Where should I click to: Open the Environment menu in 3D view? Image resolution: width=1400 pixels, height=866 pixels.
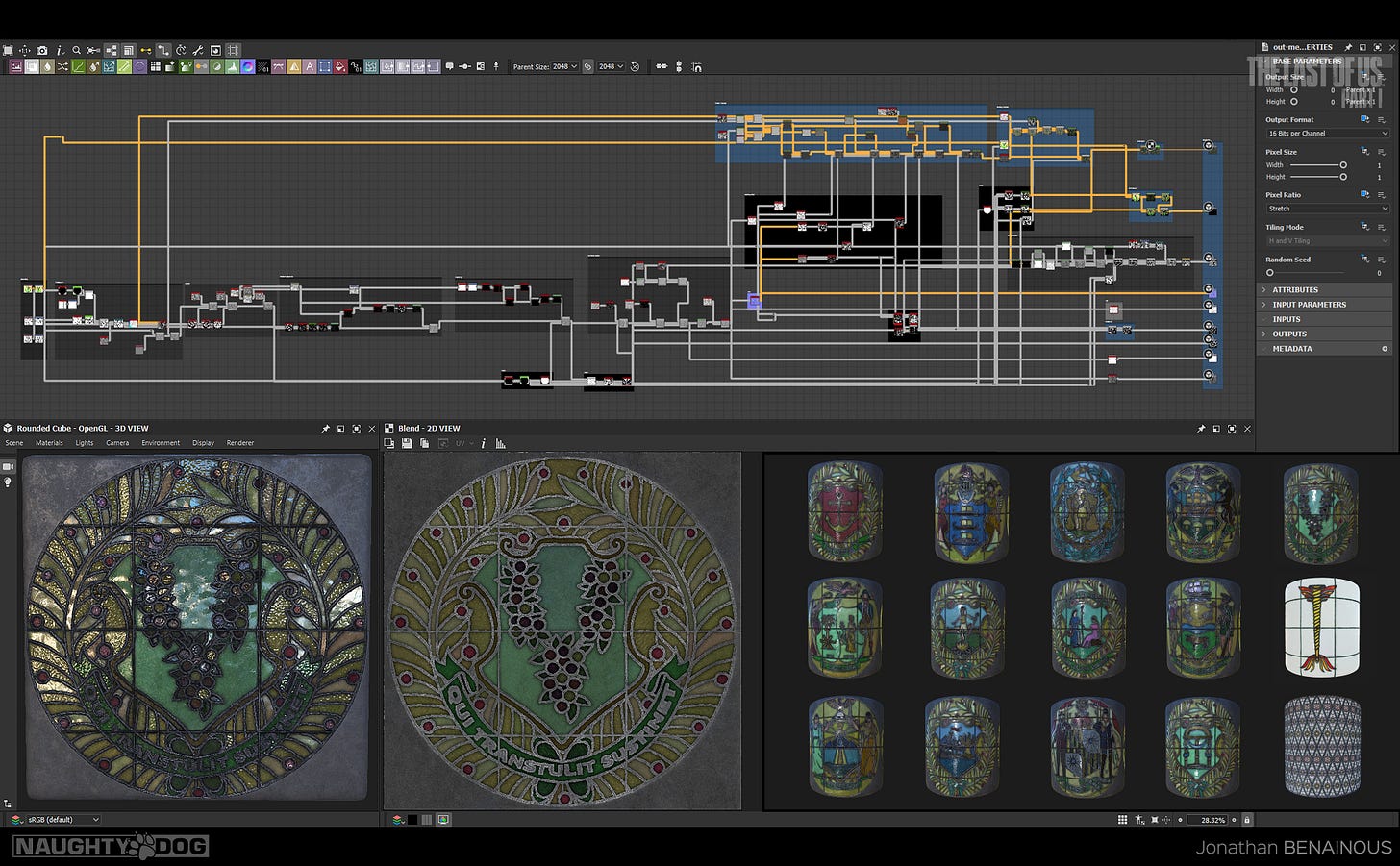click(x=161, y=443)
